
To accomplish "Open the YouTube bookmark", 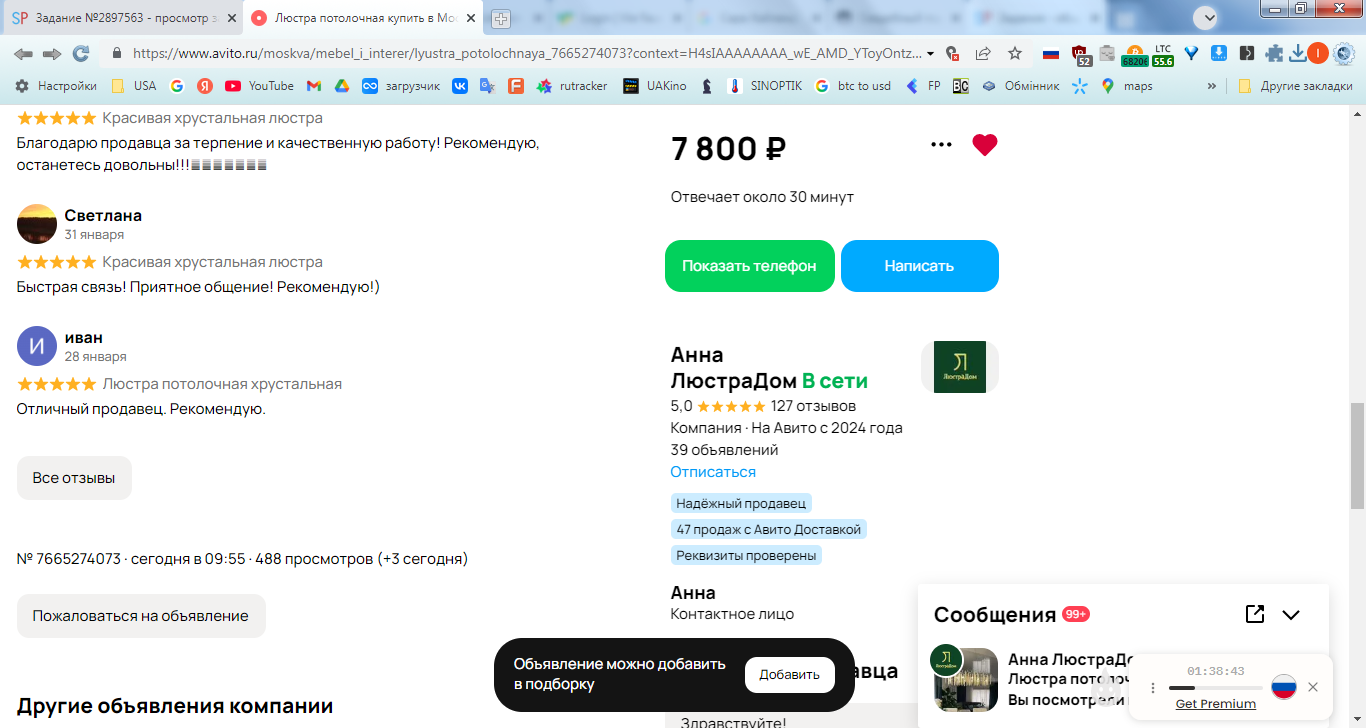I will pyautogui.click(x=260, y=86).
